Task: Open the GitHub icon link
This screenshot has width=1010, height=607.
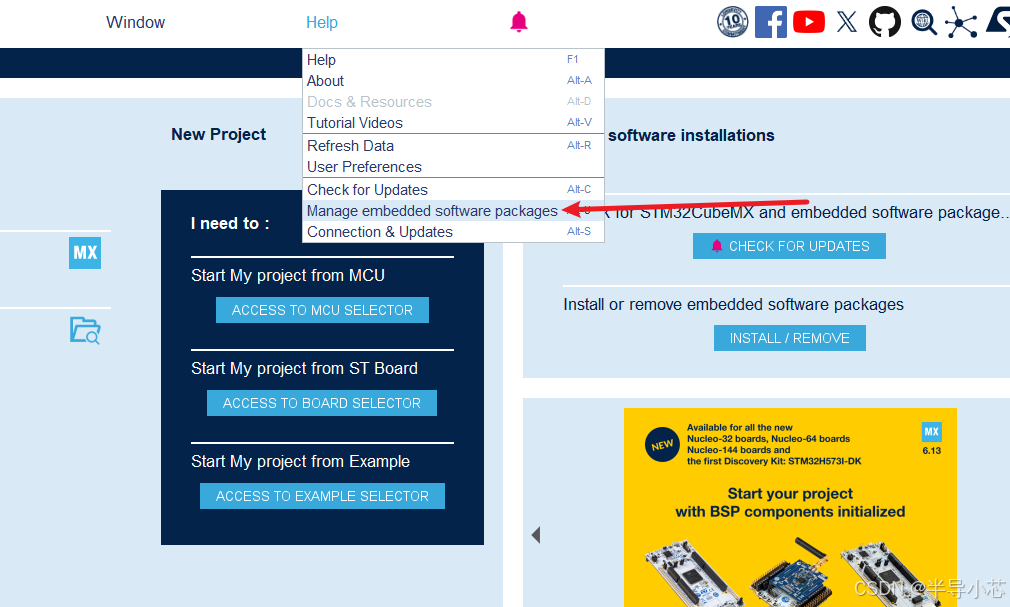Action: coord(885,22)
